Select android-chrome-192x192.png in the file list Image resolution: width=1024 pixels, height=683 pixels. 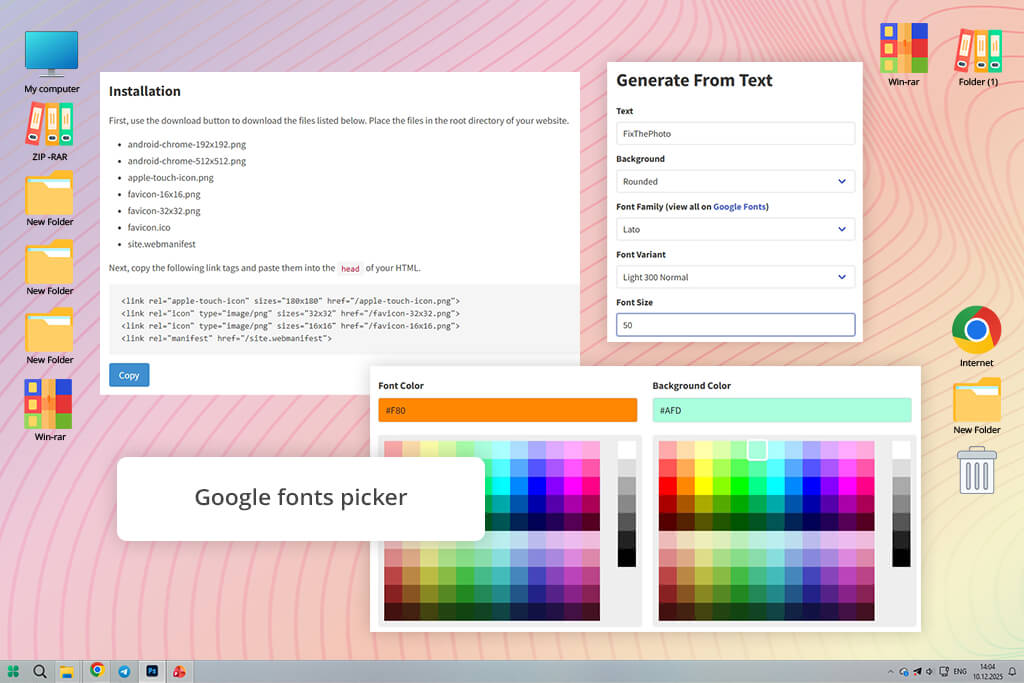(187, 144)
